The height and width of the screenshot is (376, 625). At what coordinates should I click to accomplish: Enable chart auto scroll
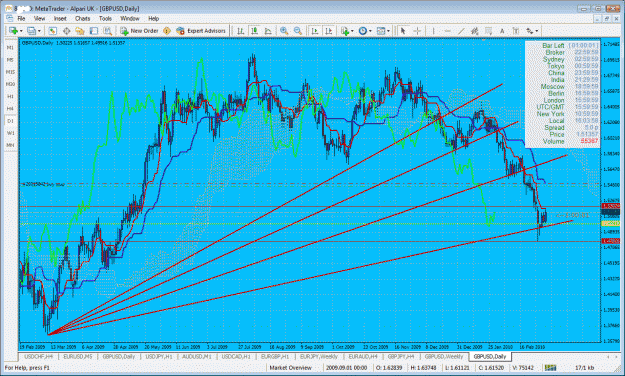315,31
